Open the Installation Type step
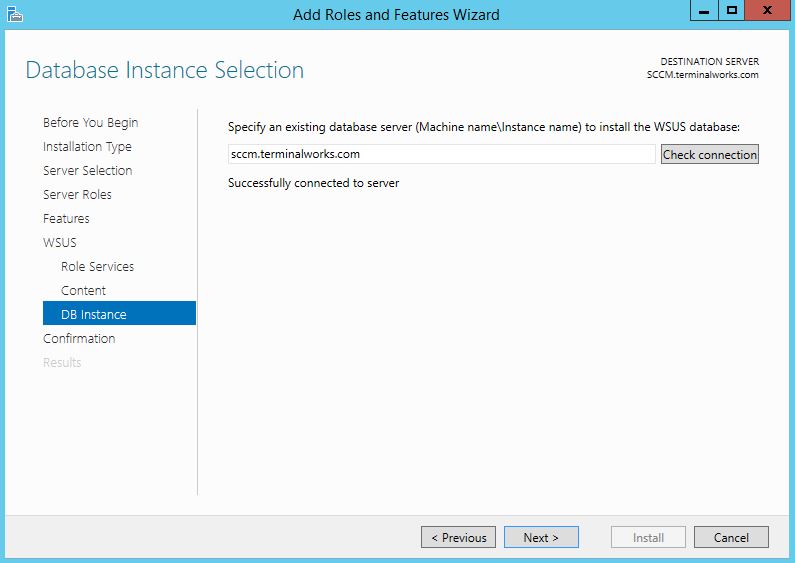Viewport: 795px width, 563px height. (87, 147)
